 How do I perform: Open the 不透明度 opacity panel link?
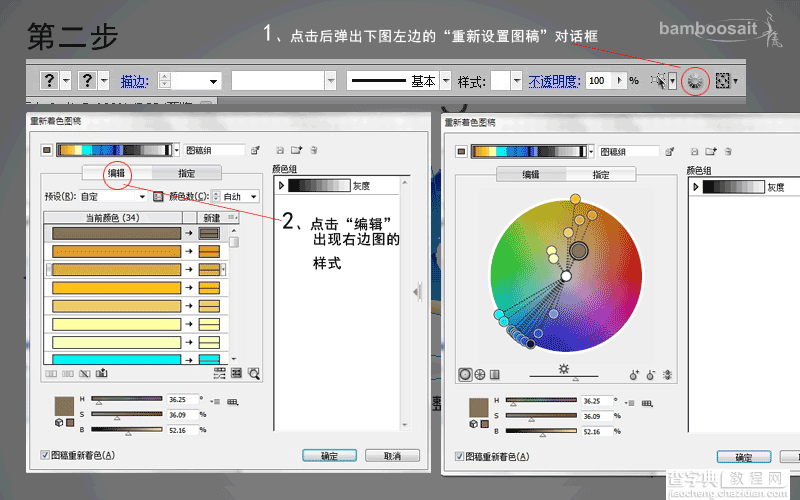click(554, 81)
